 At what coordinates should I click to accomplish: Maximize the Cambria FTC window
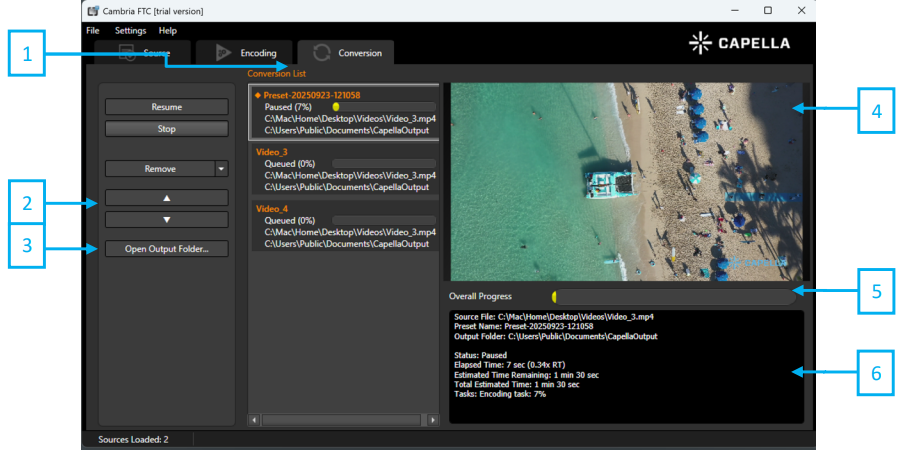[x=768, y=10]
